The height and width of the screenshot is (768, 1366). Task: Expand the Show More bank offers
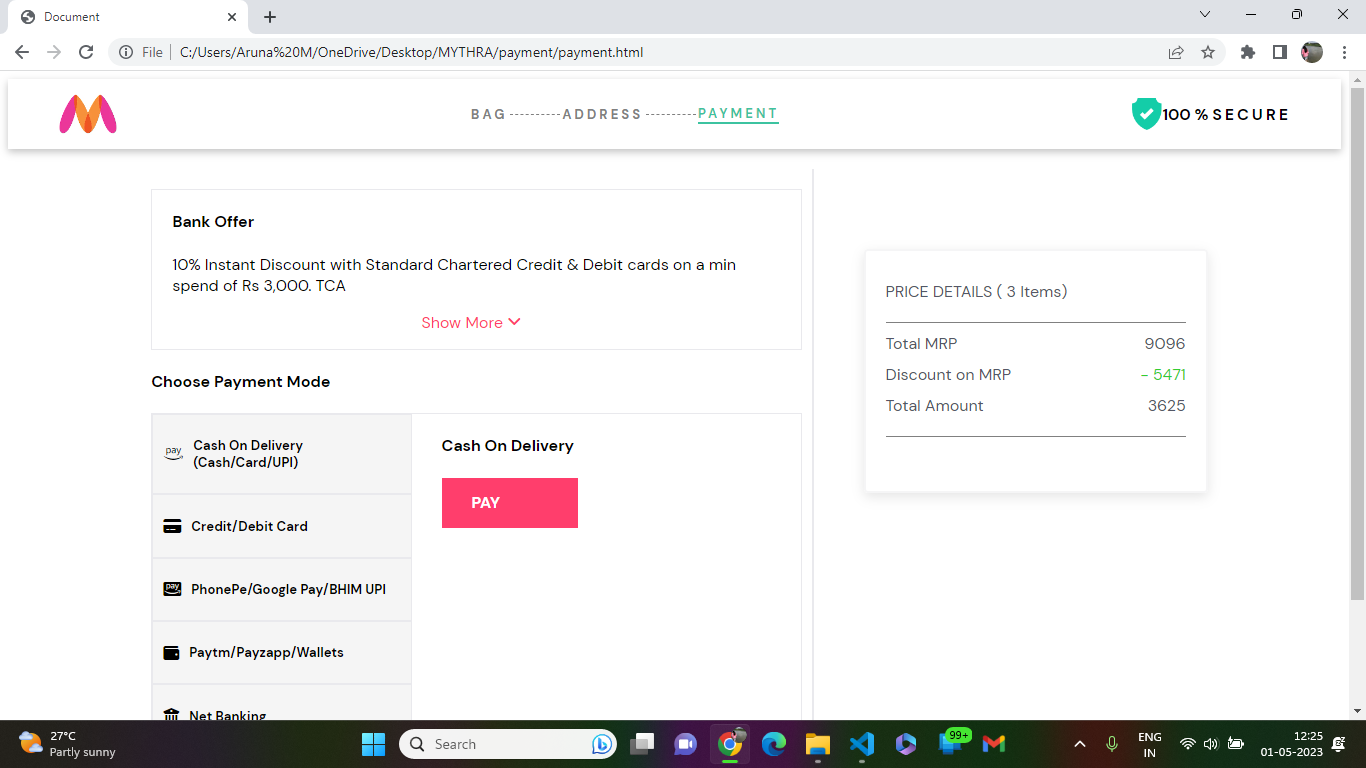click(471, 322)
